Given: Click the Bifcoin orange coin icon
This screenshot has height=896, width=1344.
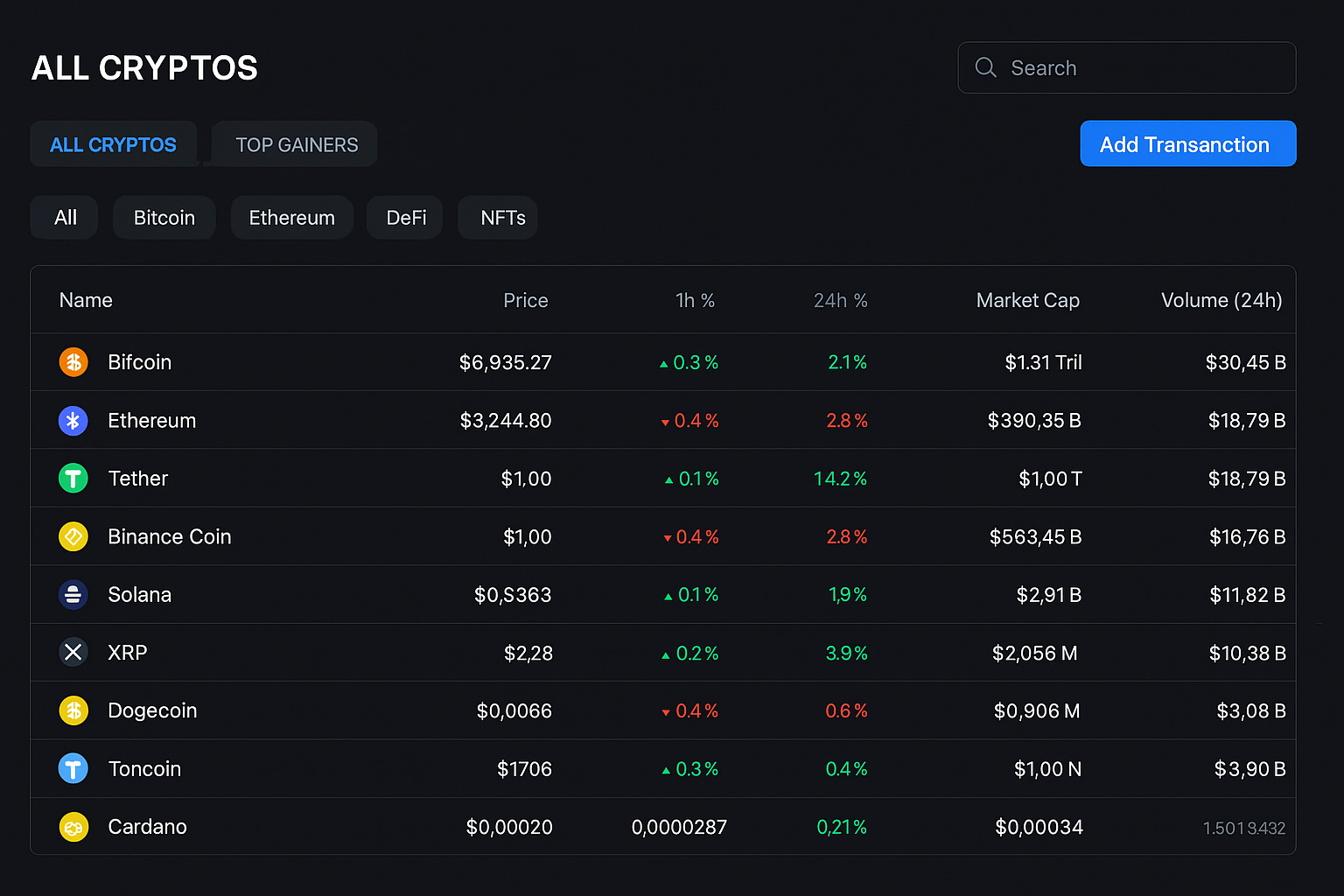Looking at the screenshot, I should 73,361.
